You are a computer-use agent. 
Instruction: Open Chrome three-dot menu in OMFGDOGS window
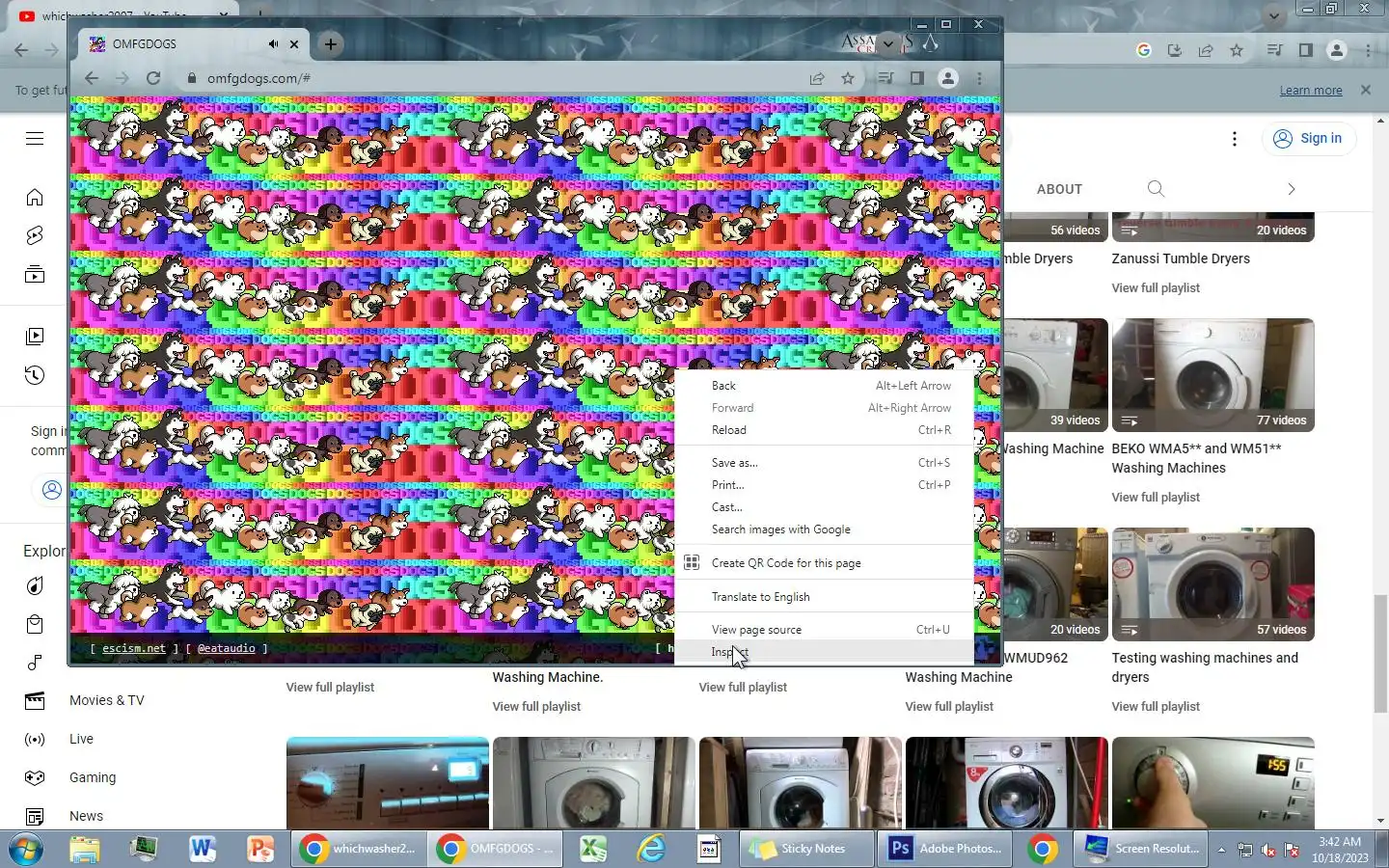coord(979,78)
